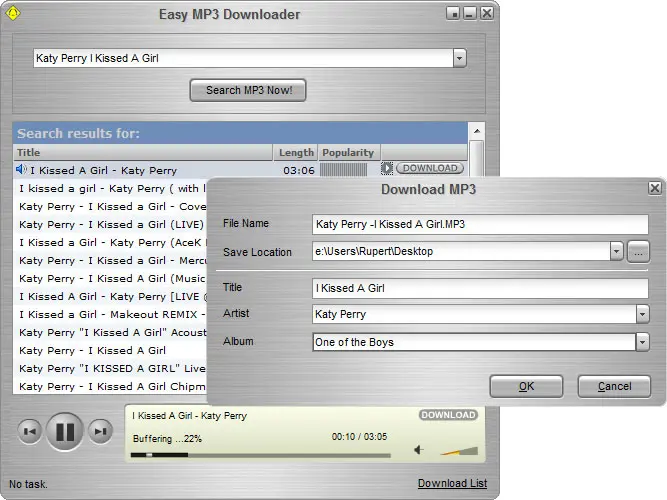The height and width of the screenshot is (500, 667).
Task: Click the Search MP3 Now! button
Action: (248, 90)
